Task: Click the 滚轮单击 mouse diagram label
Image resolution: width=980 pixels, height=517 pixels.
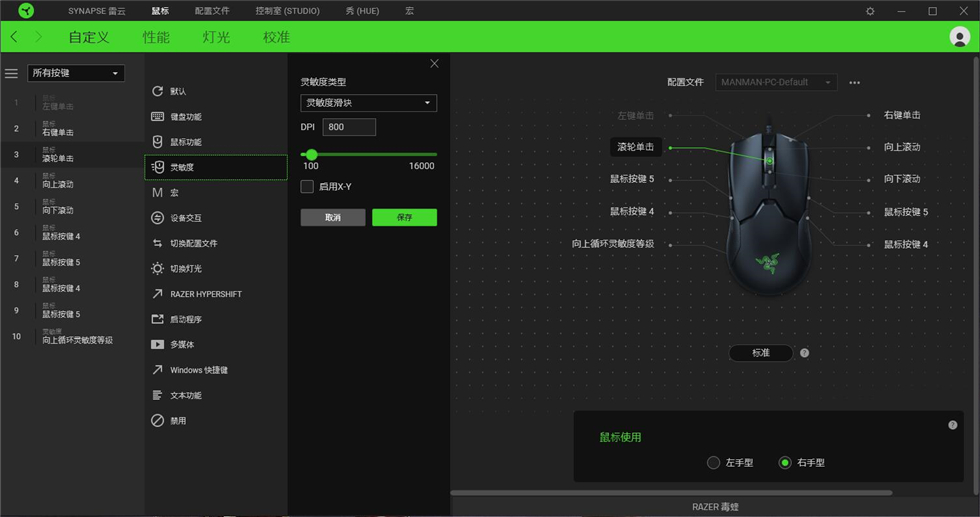Action: (x=636, y=147)
